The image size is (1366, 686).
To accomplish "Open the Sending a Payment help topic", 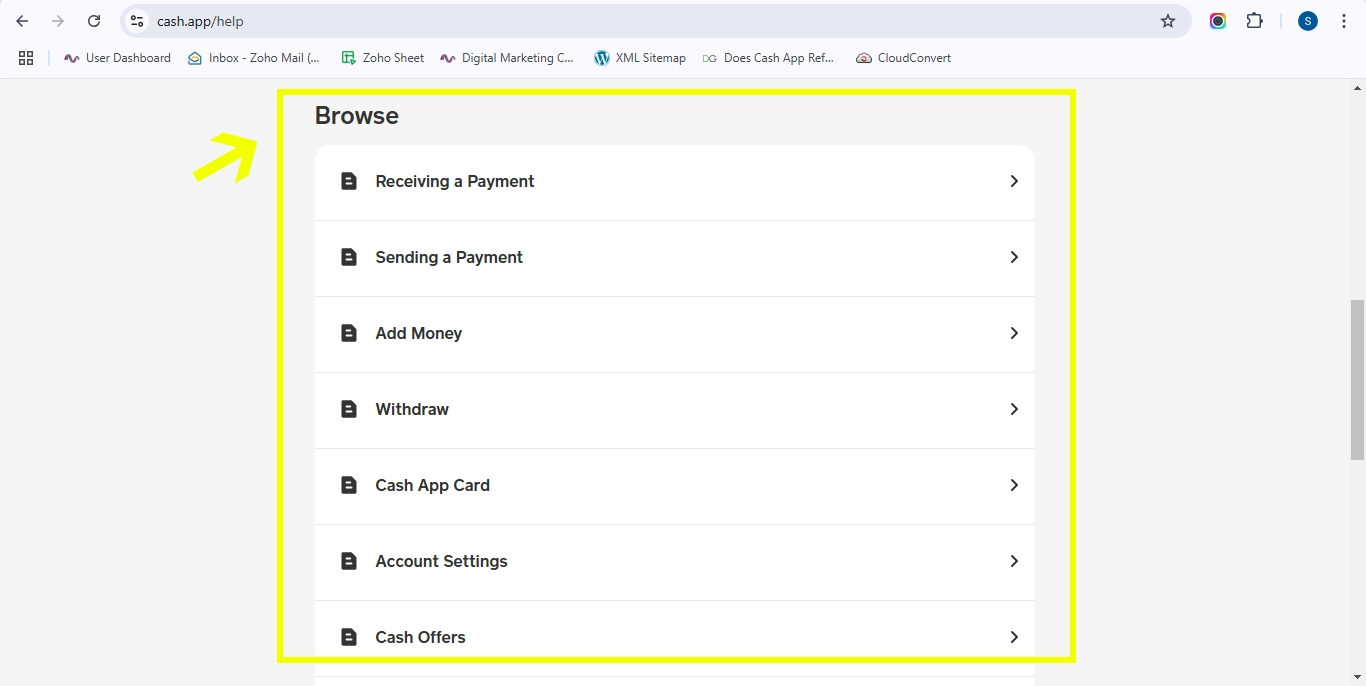I will click(674, 259).
